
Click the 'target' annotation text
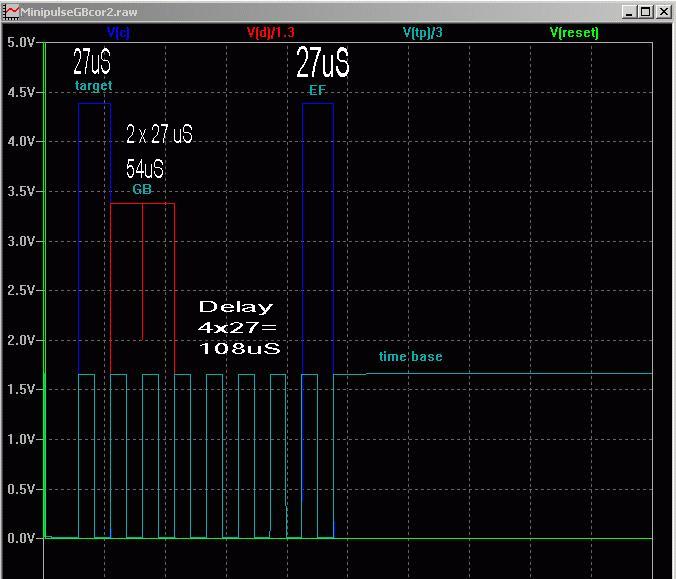94,86
